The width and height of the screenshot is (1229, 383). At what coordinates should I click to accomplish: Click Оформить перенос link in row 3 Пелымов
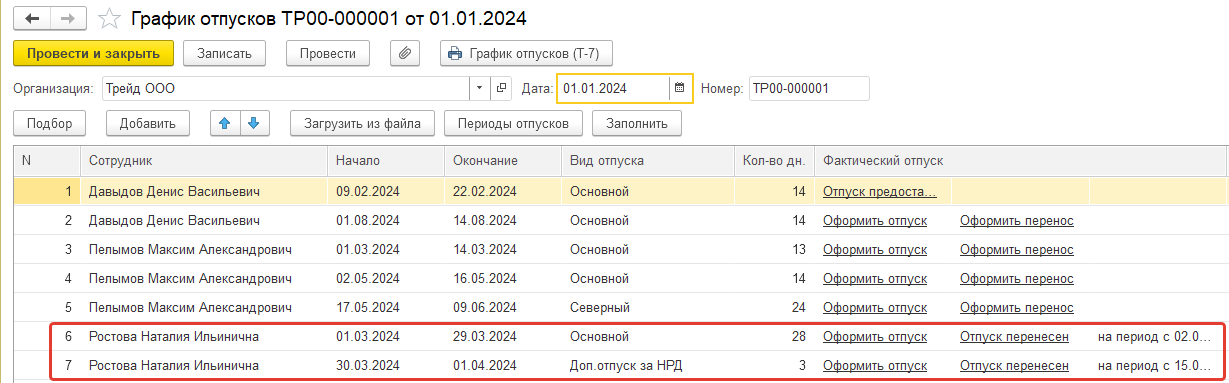[1017, 249]
